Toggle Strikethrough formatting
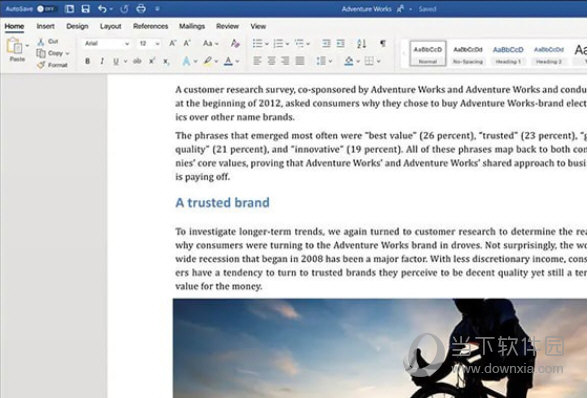Screen dimensions: 588x398 (137, 61)
